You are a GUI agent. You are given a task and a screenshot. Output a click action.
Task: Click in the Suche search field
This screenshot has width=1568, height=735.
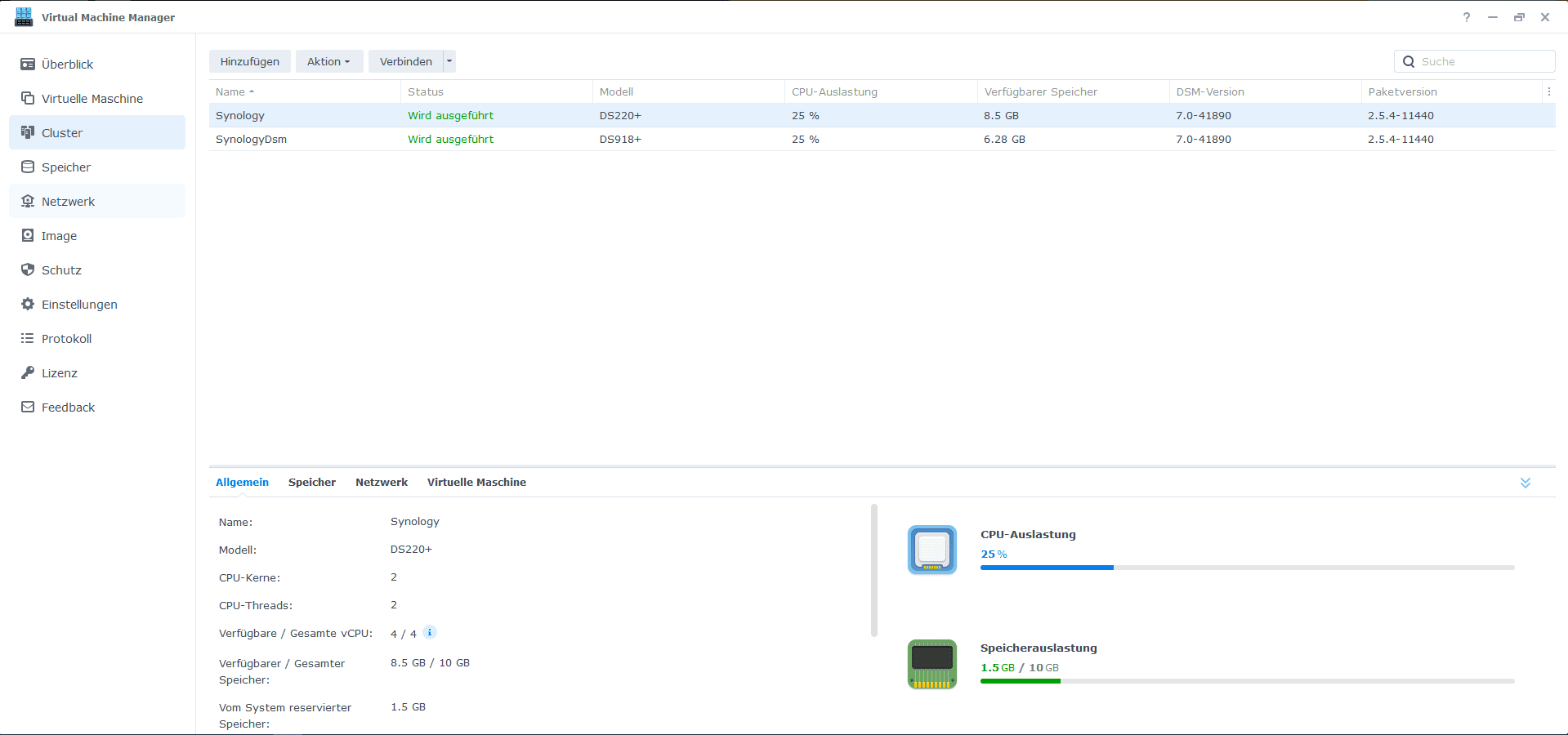coord(1475,61)
